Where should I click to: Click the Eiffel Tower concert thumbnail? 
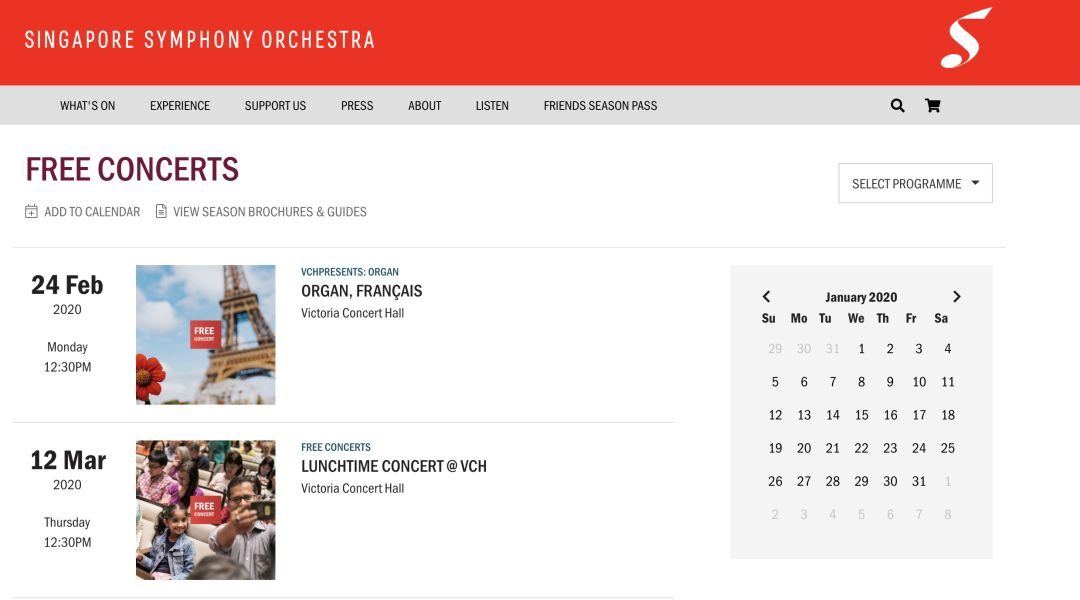205,334
